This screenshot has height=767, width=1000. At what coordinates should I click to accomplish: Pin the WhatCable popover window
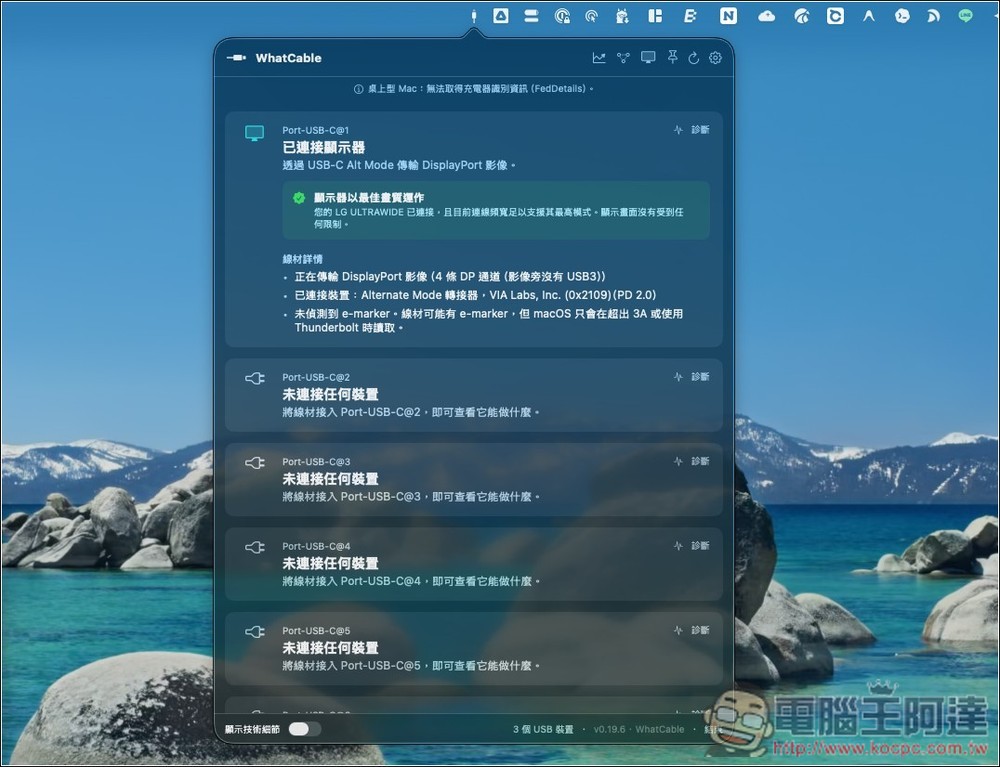[x=672, y=58]
